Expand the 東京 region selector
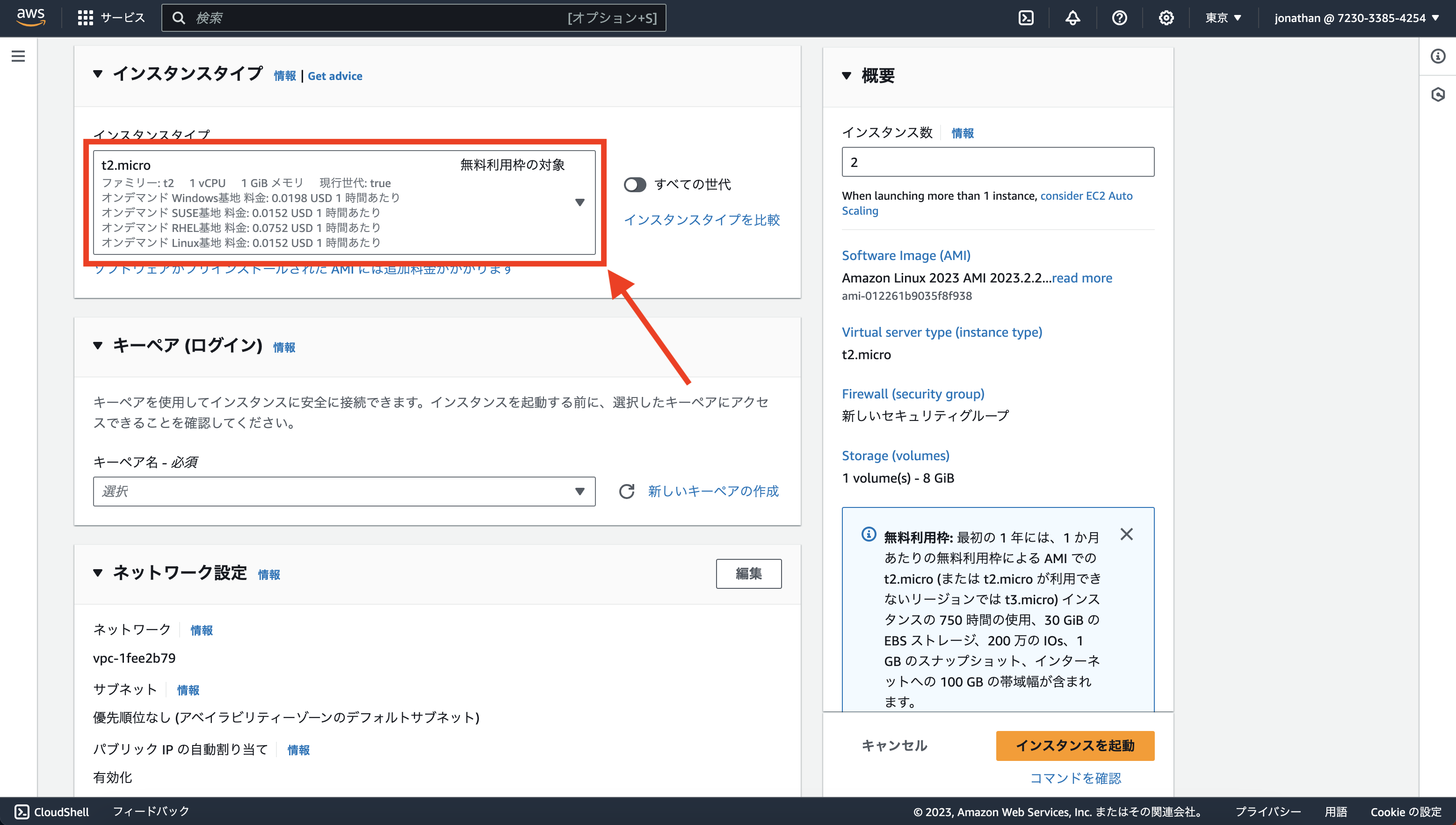The image size is (1456, 825). point(1223,18)
